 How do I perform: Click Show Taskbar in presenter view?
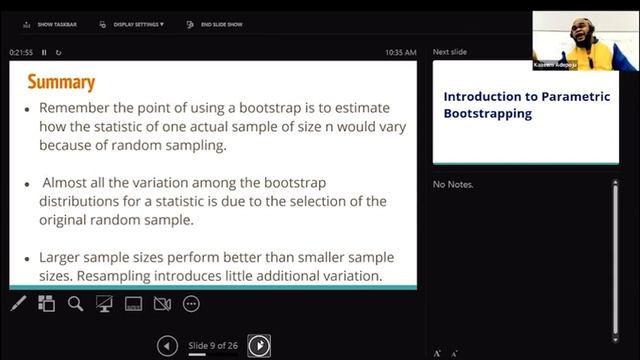point(50,24)
